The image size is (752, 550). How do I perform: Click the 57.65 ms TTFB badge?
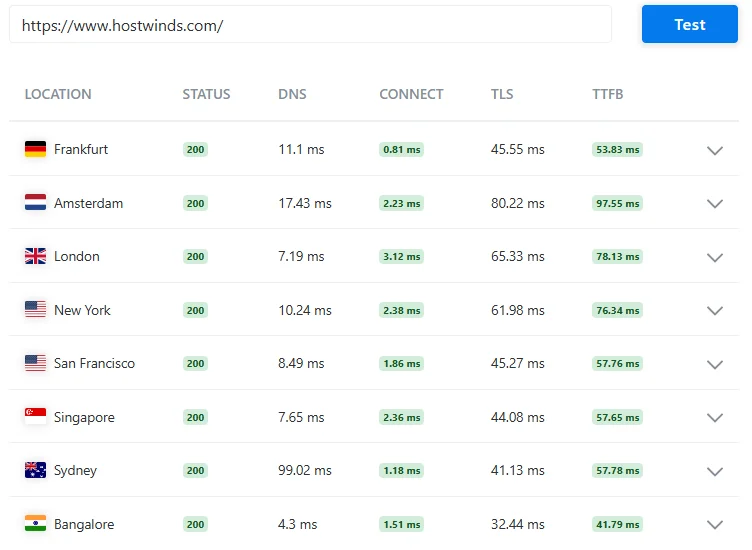617,417
